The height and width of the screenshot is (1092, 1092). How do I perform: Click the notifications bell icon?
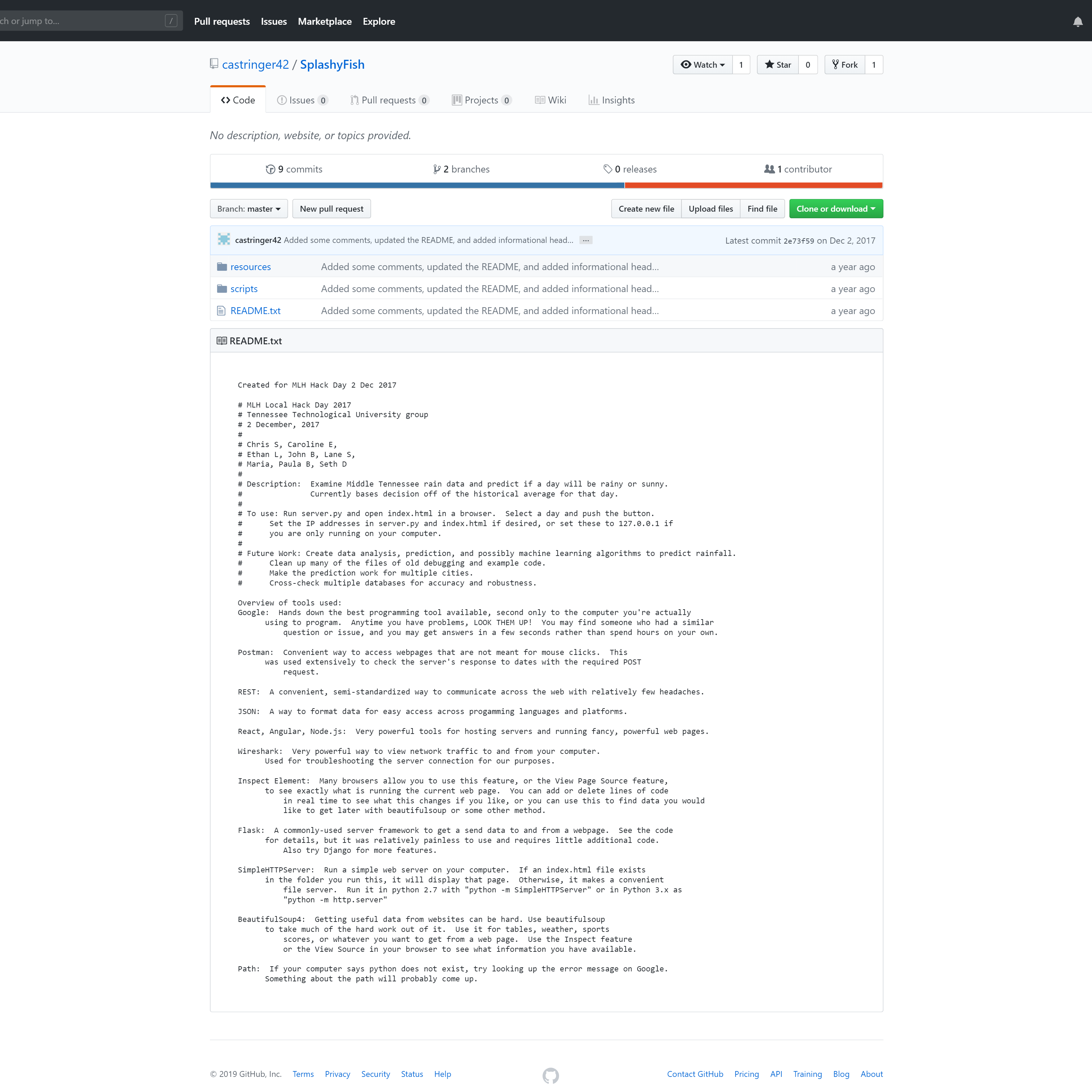pyautogui.click(x=1077, y=22)
